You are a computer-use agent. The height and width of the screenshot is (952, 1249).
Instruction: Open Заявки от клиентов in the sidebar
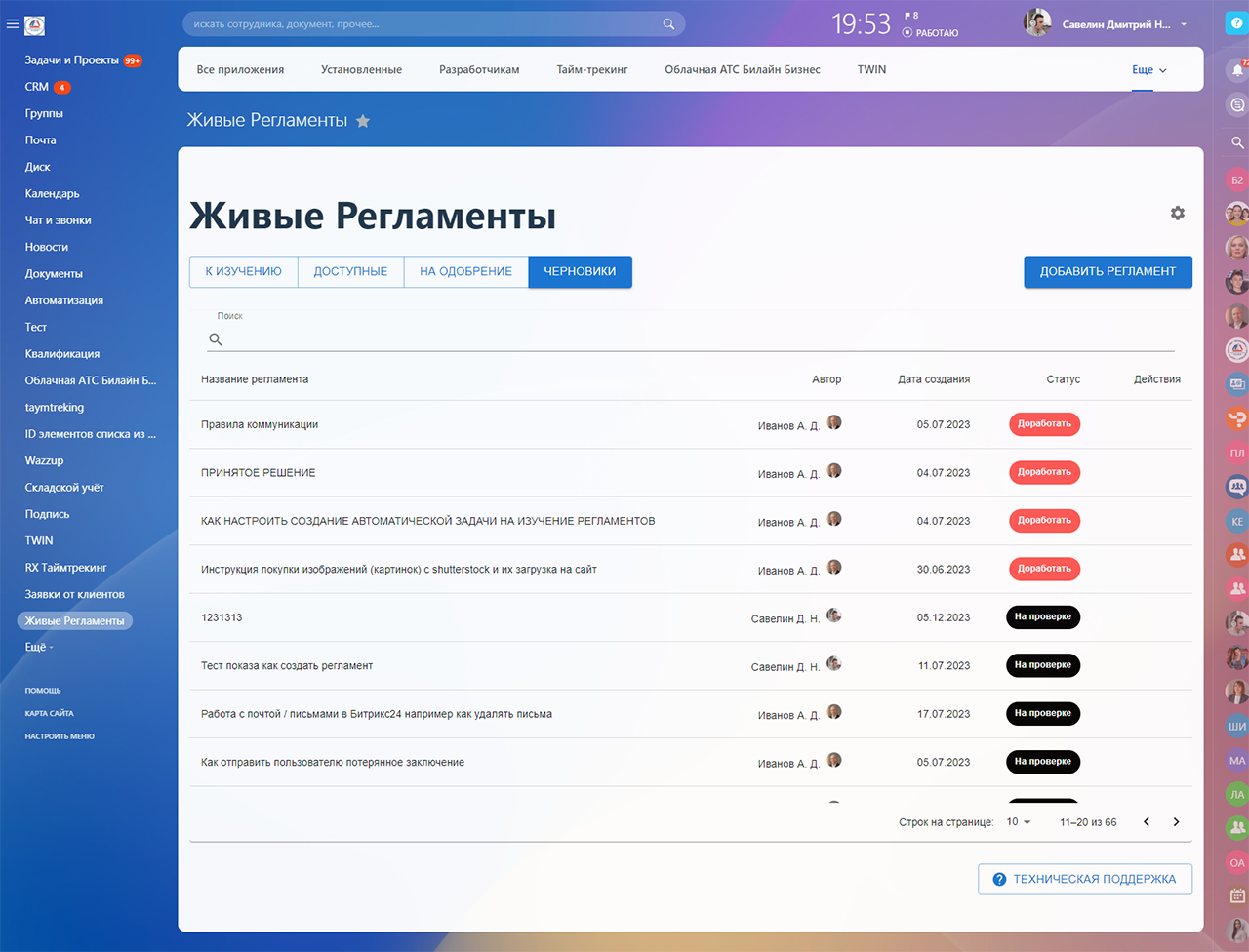click(75, 594)
